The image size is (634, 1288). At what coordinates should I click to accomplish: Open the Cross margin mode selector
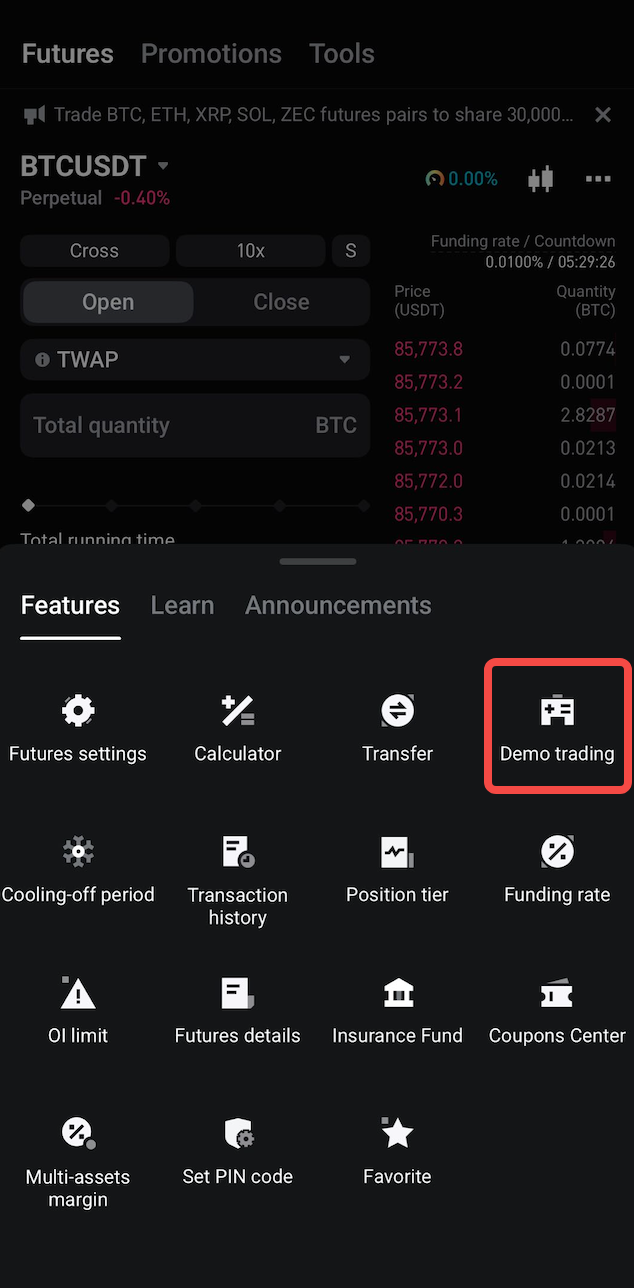pos(94,251)
